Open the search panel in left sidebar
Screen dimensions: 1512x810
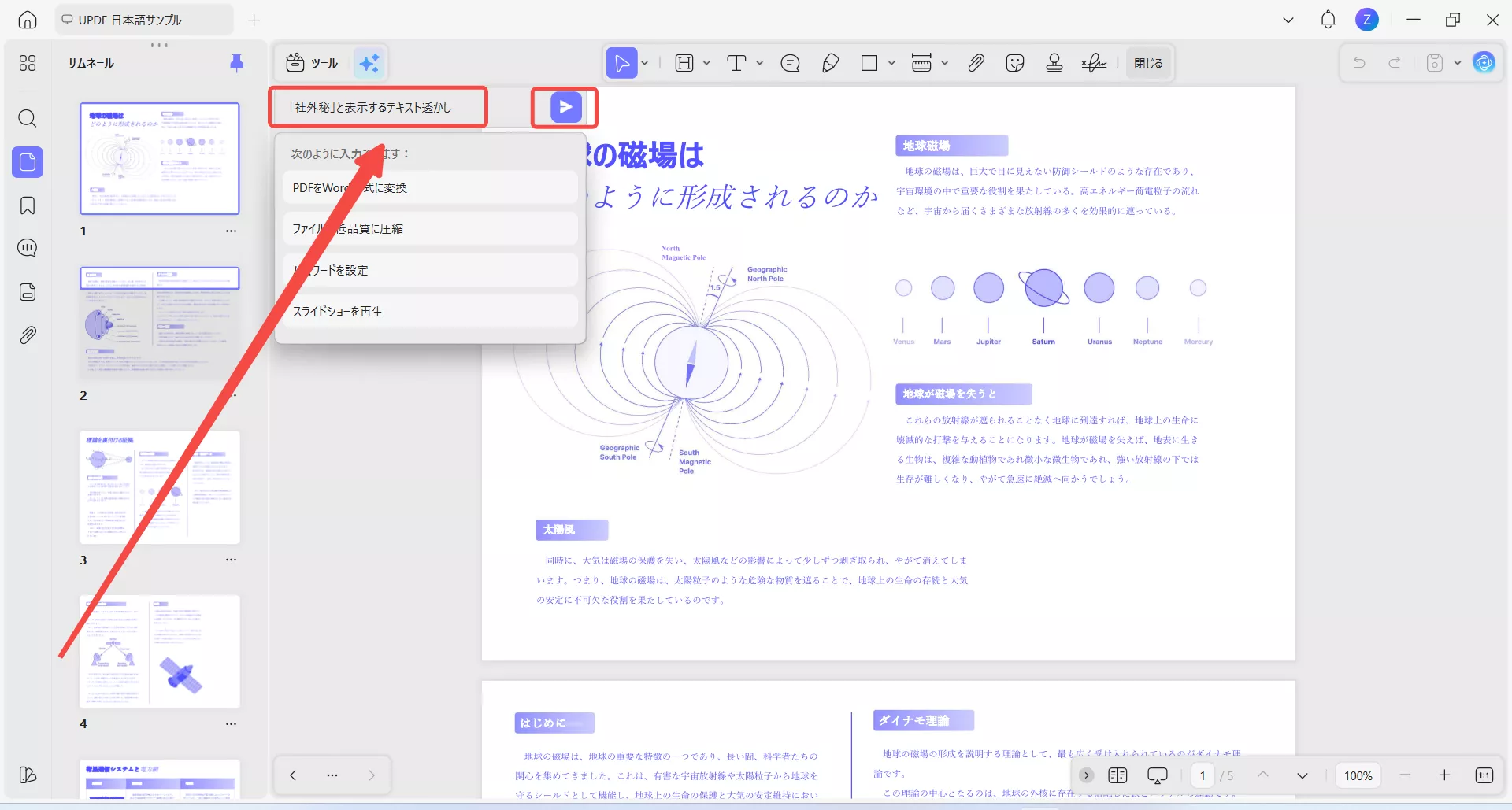[x=27, y=118]
